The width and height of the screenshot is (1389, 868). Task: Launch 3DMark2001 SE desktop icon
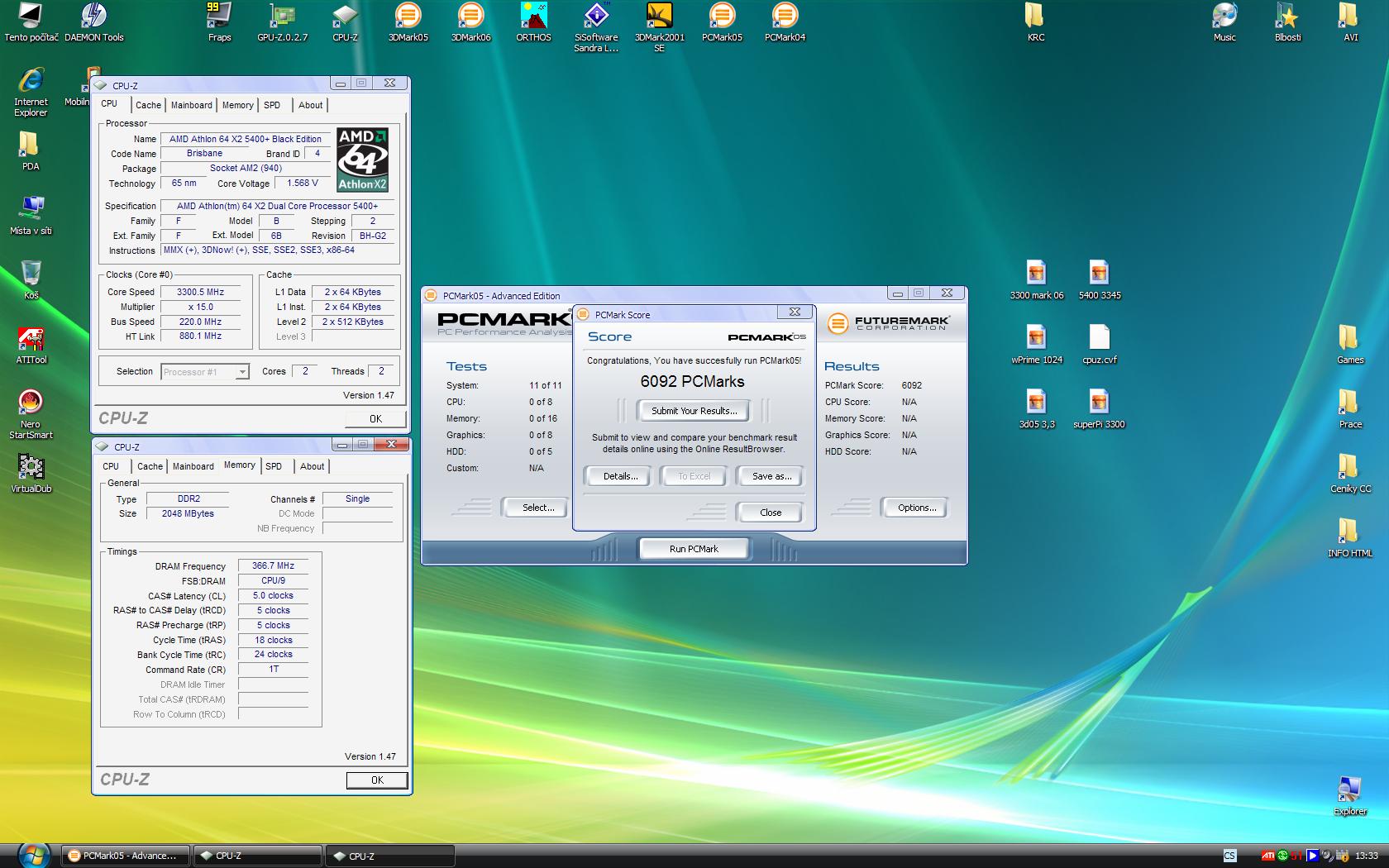tap(659, 27)
